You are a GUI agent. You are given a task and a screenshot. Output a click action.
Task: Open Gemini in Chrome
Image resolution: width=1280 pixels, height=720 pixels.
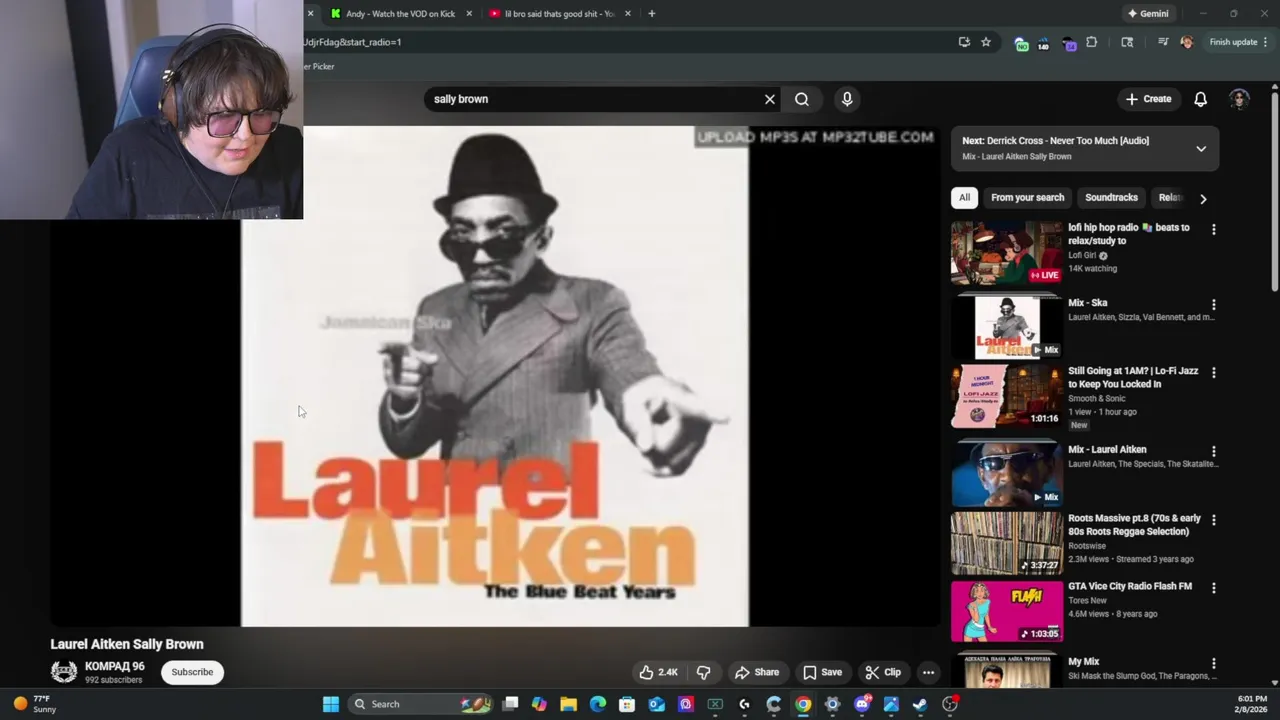(x=1148, y=14)
